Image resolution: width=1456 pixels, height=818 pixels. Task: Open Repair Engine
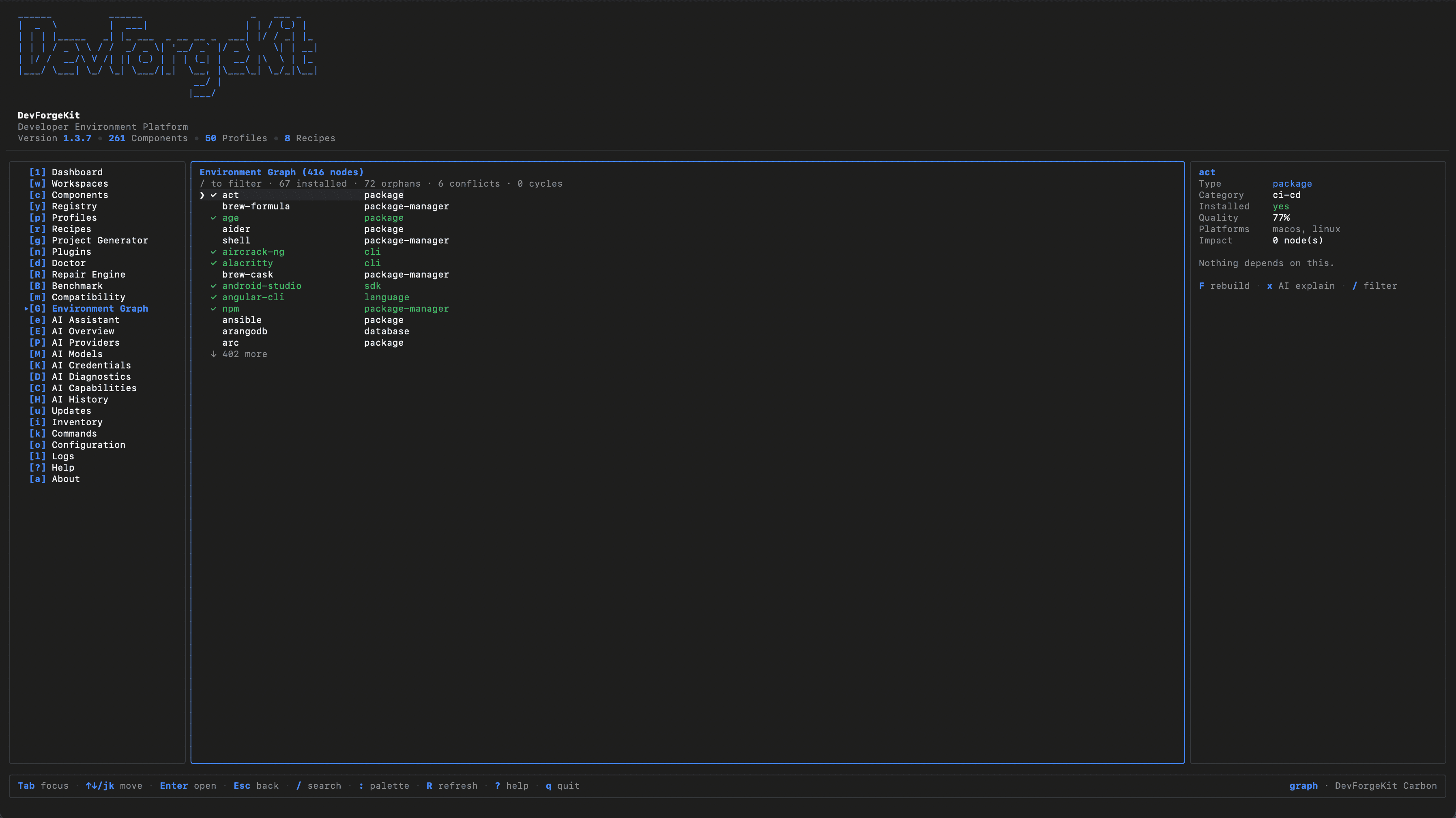(x=77, y=274)
